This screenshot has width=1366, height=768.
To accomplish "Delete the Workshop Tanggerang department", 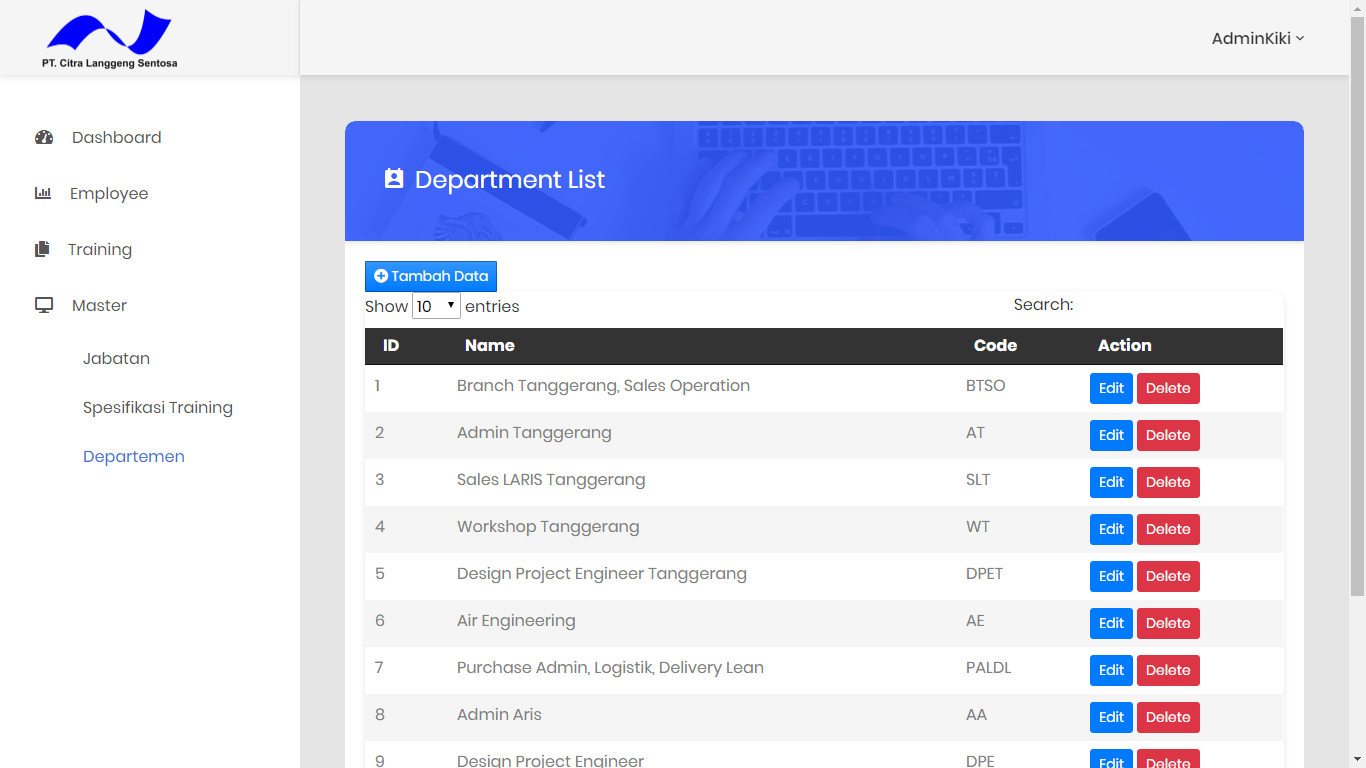I will click(x=1168, y=530).
